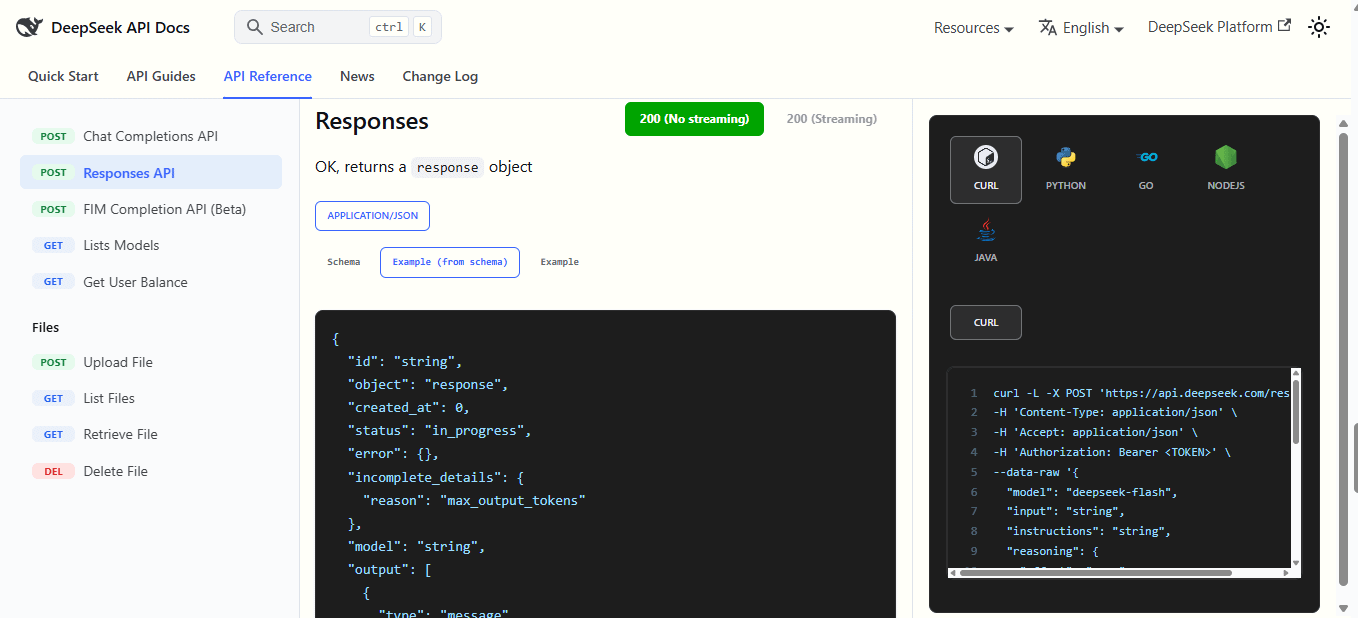The height and width of the screenshot is (618, 1358).
Task: Open FIM Completion API (Beta) page
Action: click(x=151, y=209)
